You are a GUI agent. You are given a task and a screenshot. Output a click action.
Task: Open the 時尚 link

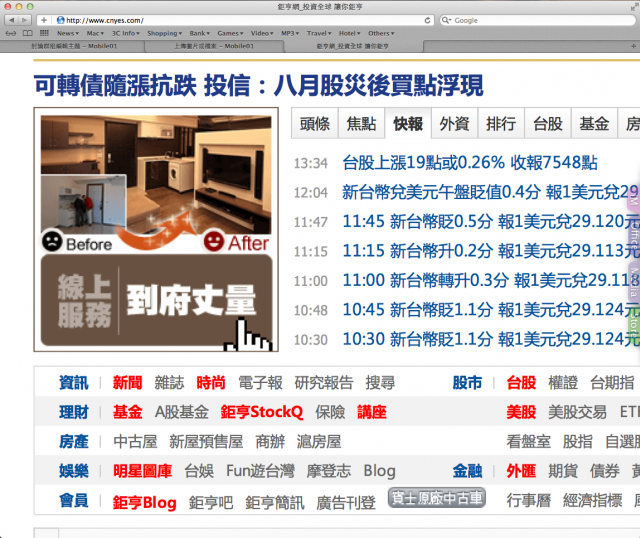[211, 383]
